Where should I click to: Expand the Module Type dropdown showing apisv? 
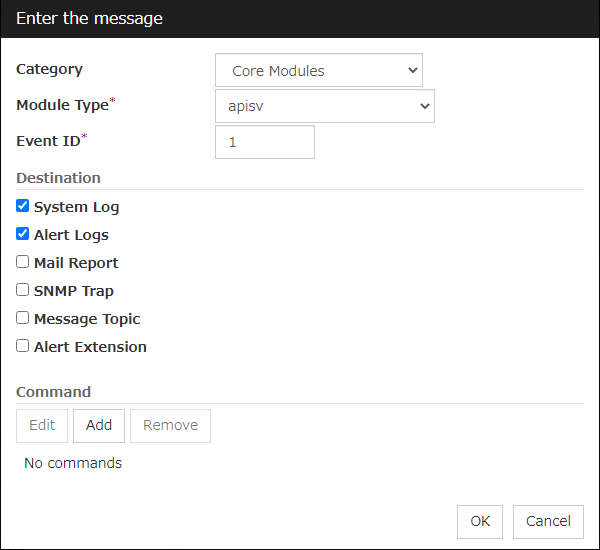click(324, 106)
